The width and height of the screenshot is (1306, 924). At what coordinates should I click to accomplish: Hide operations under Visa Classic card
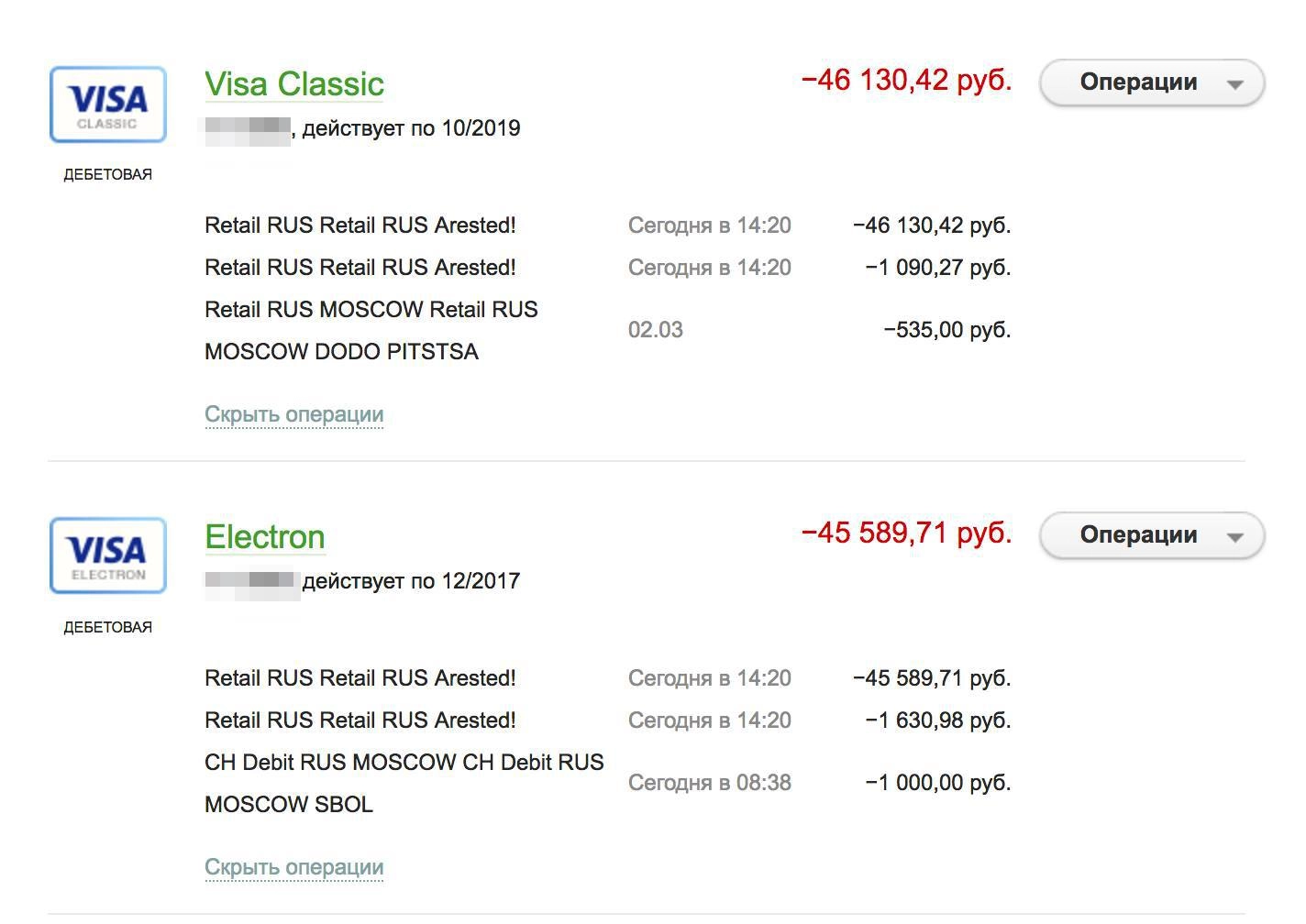293,414
